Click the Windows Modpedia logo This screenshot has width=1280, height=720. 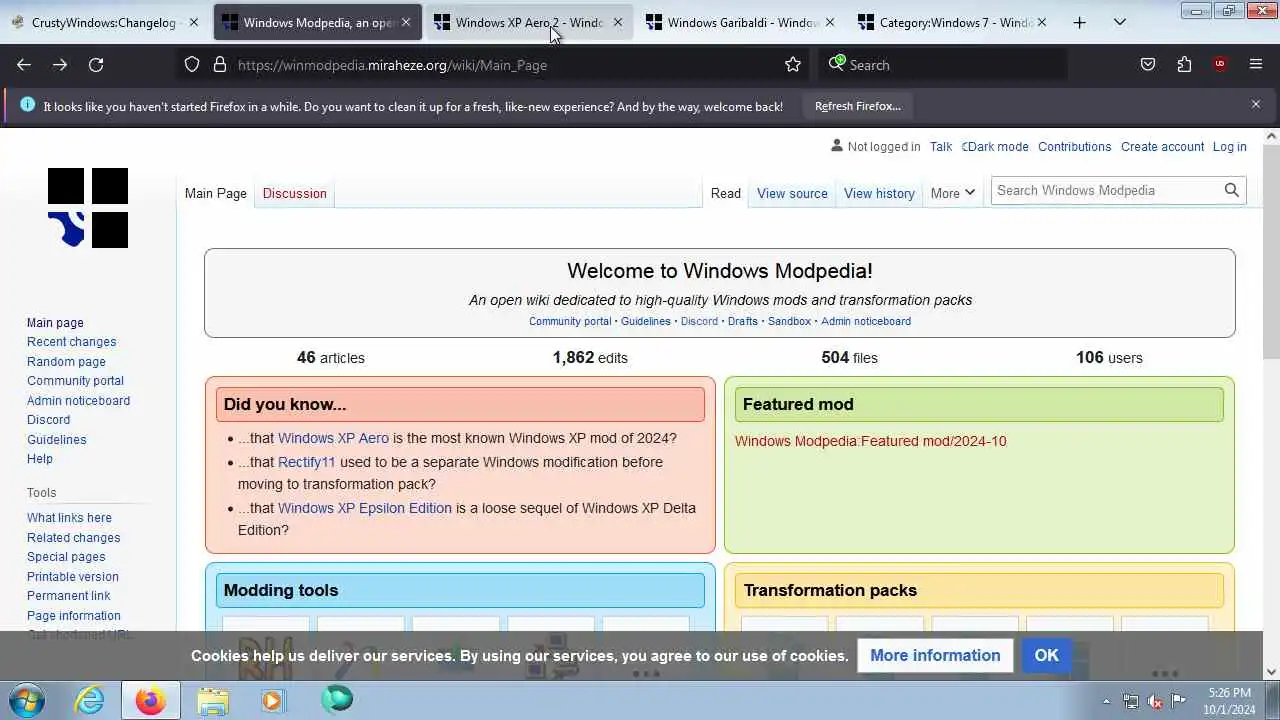tap(88, 208)
